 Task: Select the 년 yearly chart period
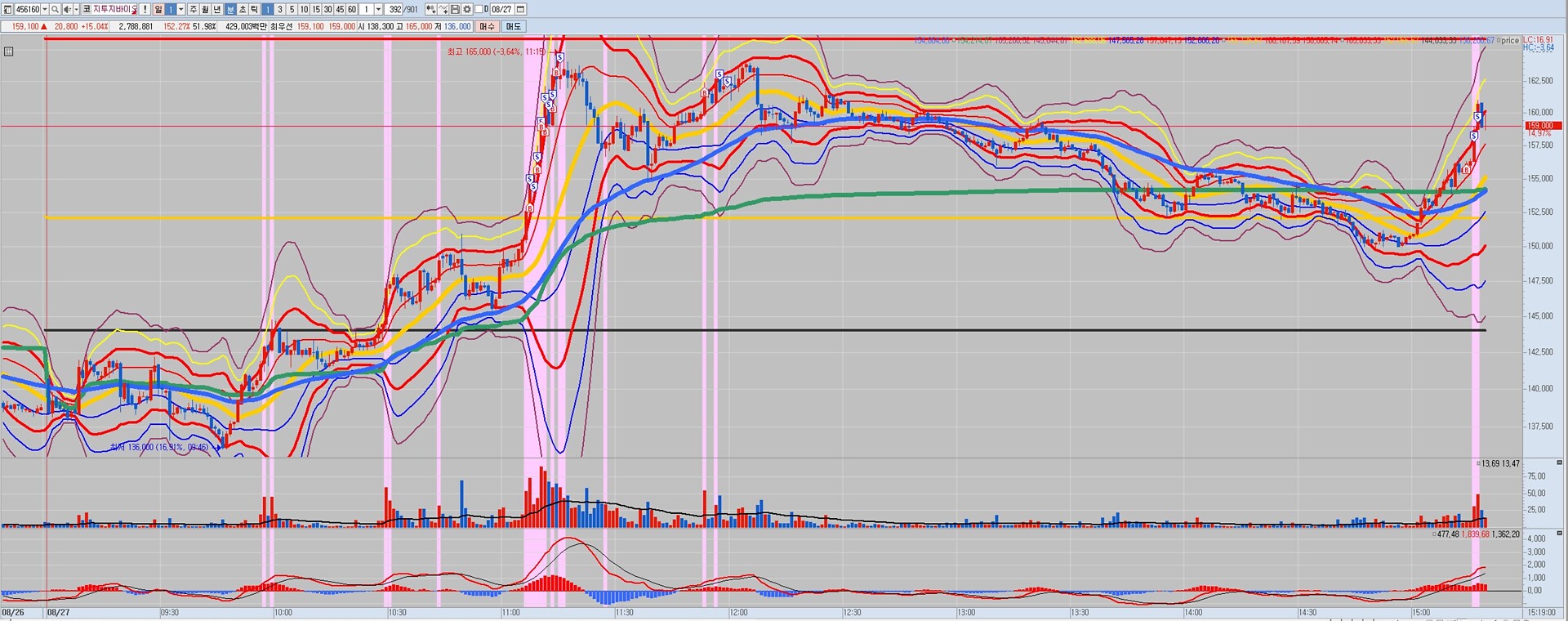pyautogui.click(x=218, y=9)
